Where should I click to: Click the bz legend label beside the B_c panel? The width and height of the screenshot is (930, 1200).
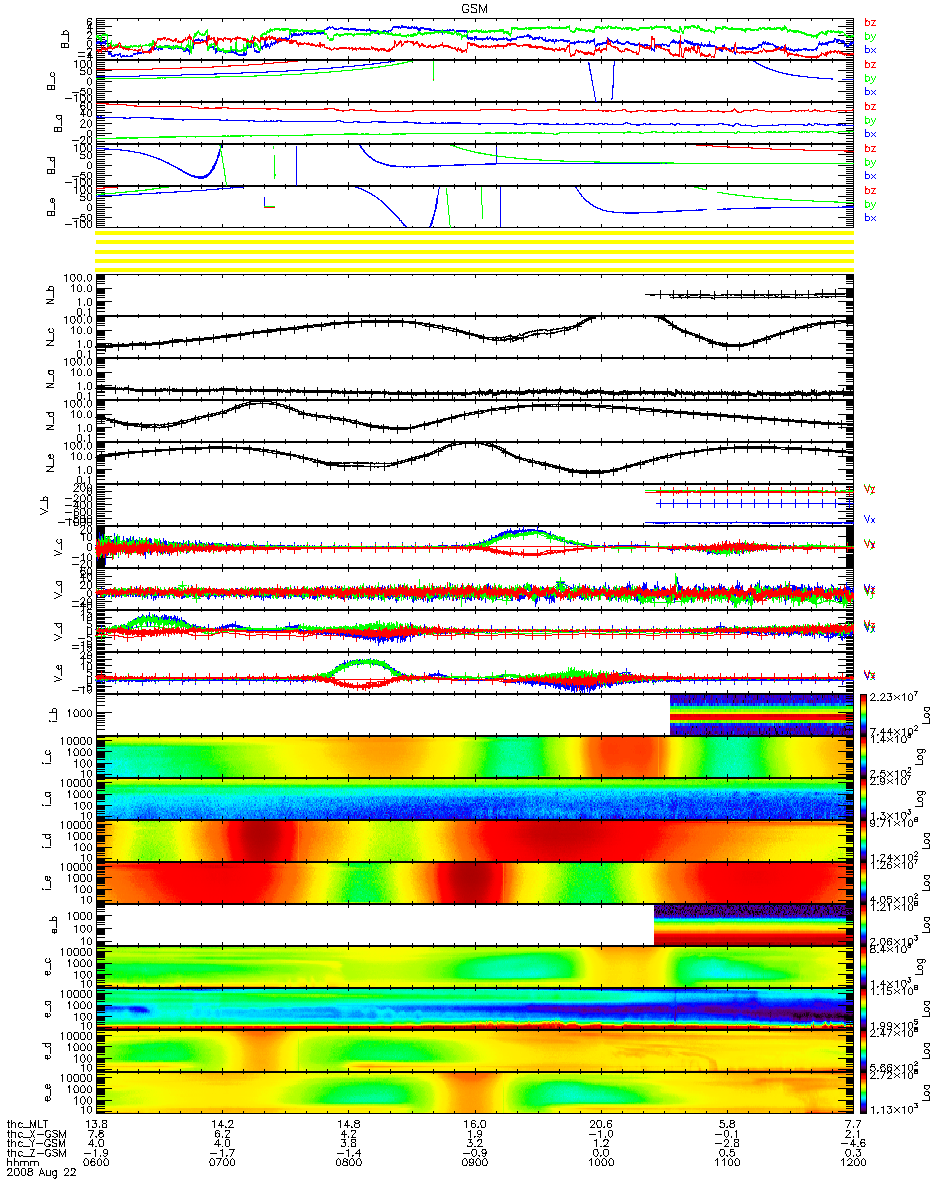point(869,65)
